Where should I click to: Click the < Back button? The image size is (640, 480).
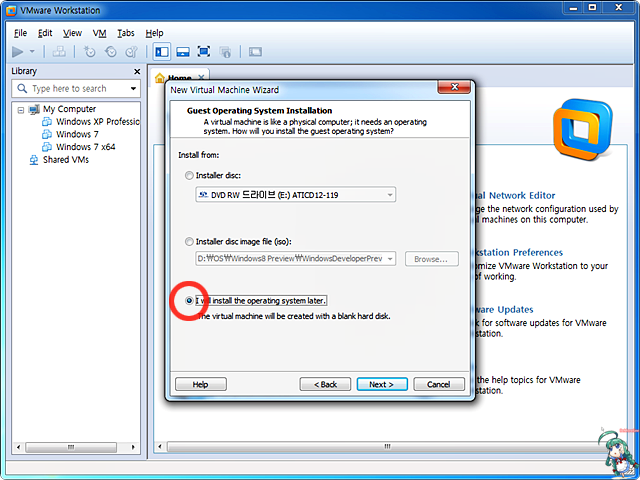(x=325, y=384)
